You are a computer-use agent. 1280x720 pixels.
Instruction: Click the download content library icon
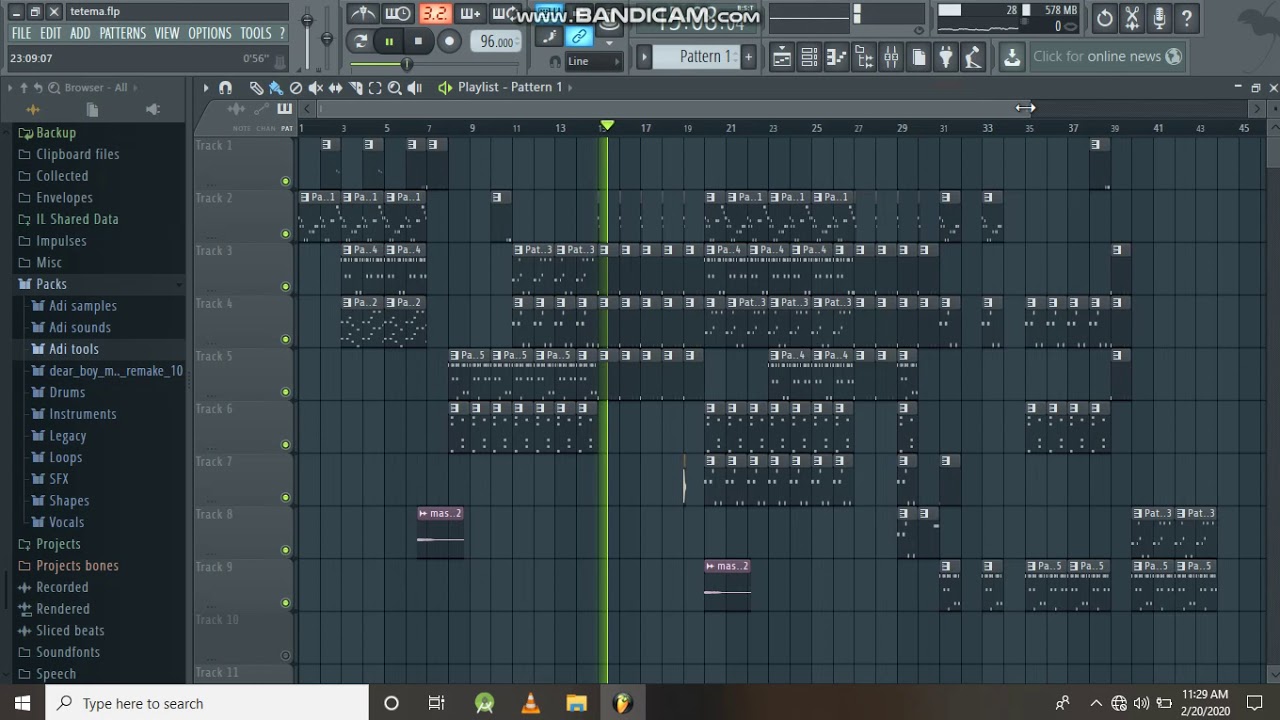1012,57
